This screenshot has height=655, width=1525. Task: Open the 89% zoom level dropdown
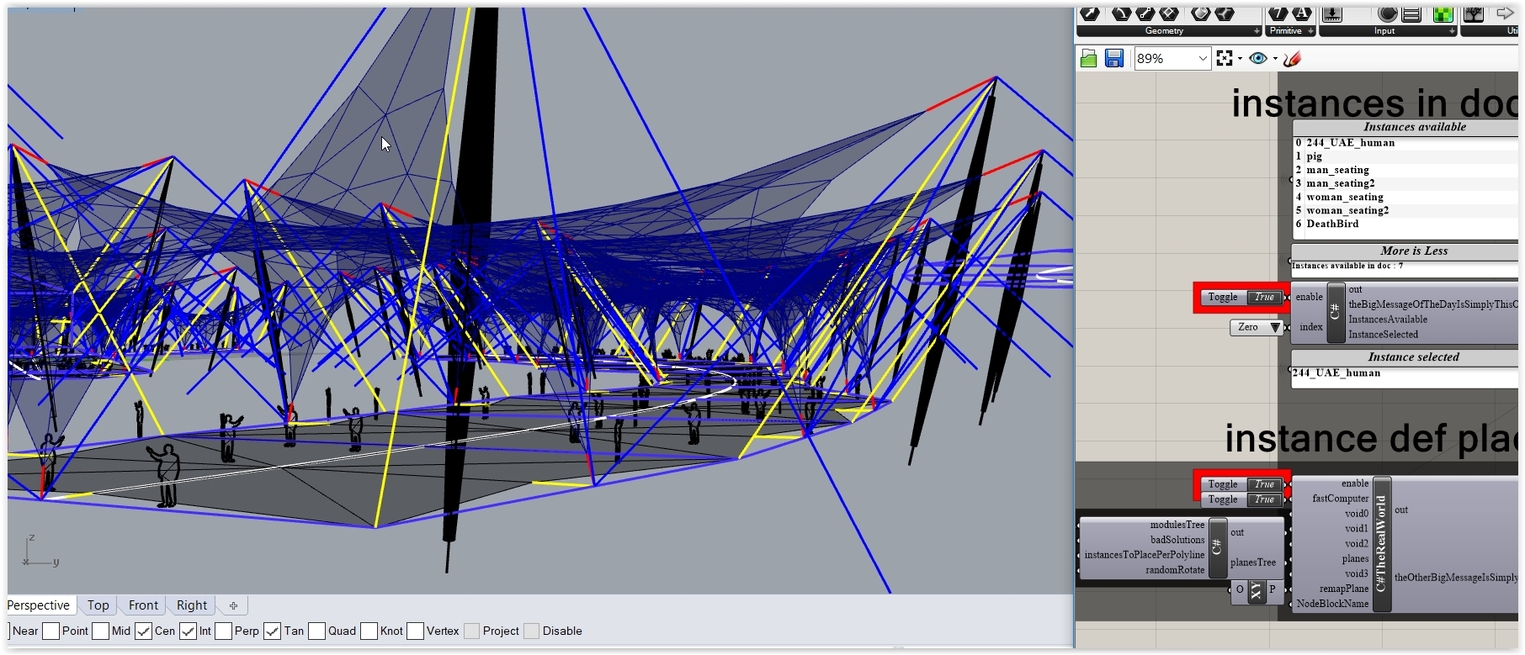(x=1202, y=58)
